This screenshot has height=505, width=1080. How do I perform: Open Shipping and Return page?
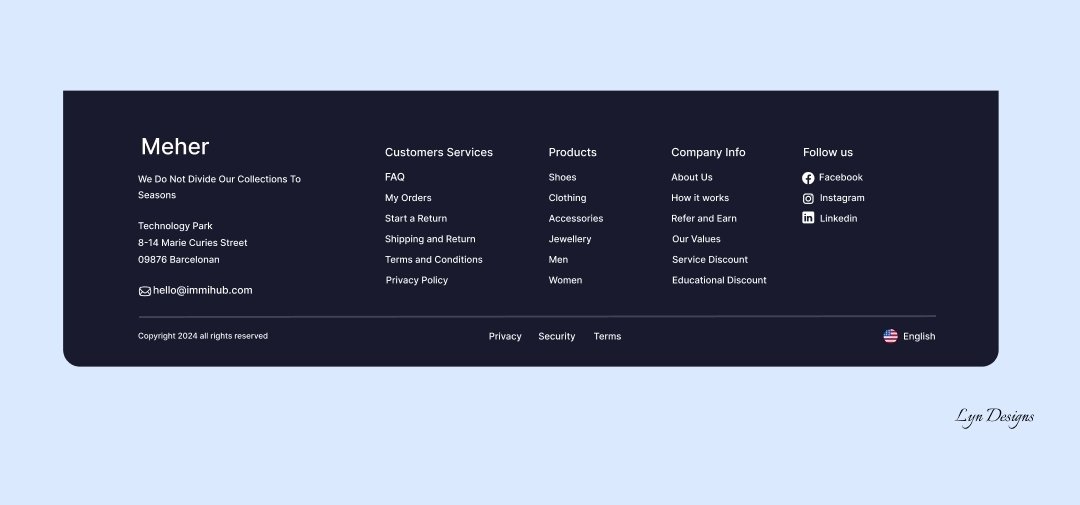(430, 239)
